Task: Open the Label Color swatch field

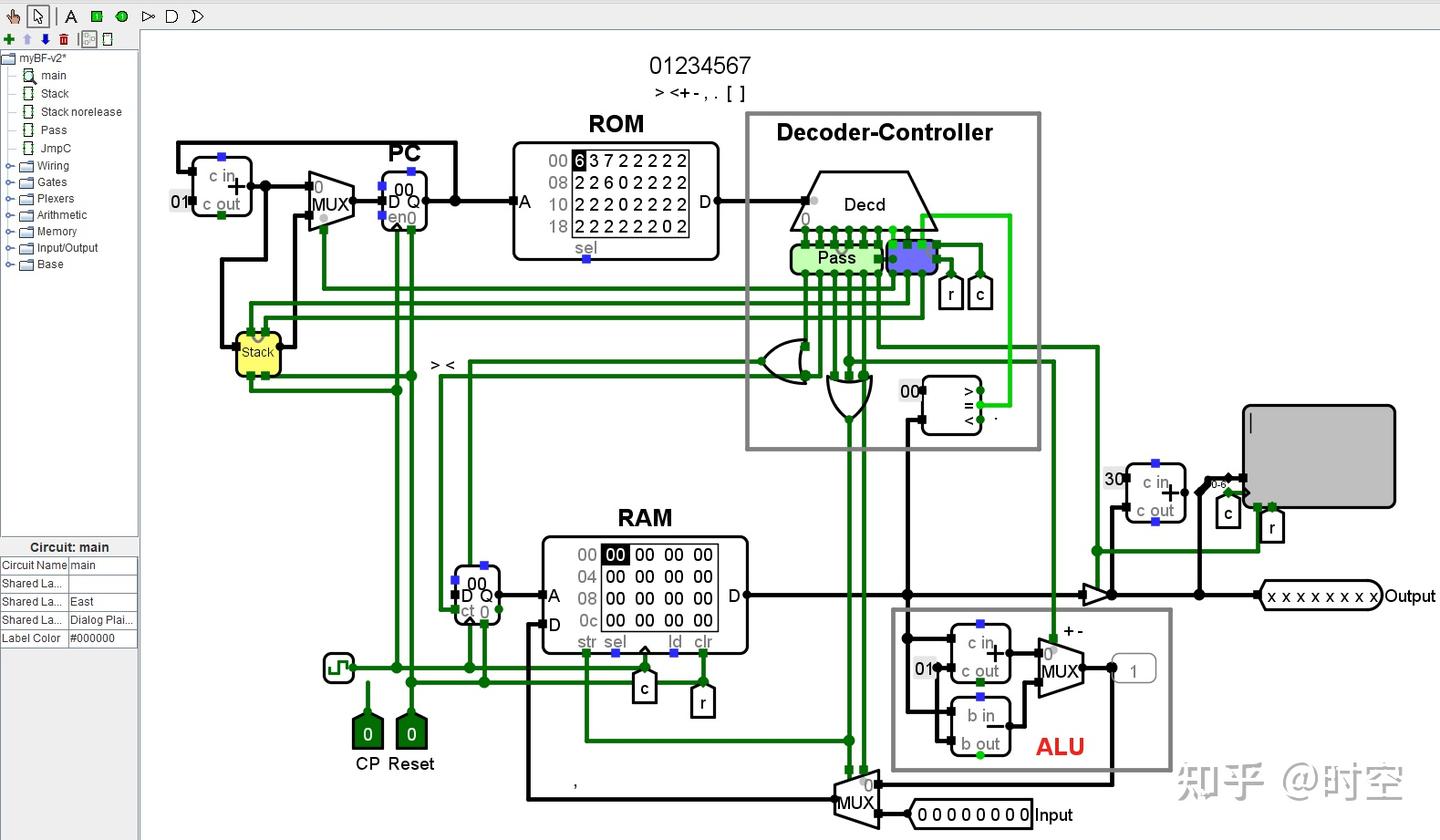Action: 101,638
